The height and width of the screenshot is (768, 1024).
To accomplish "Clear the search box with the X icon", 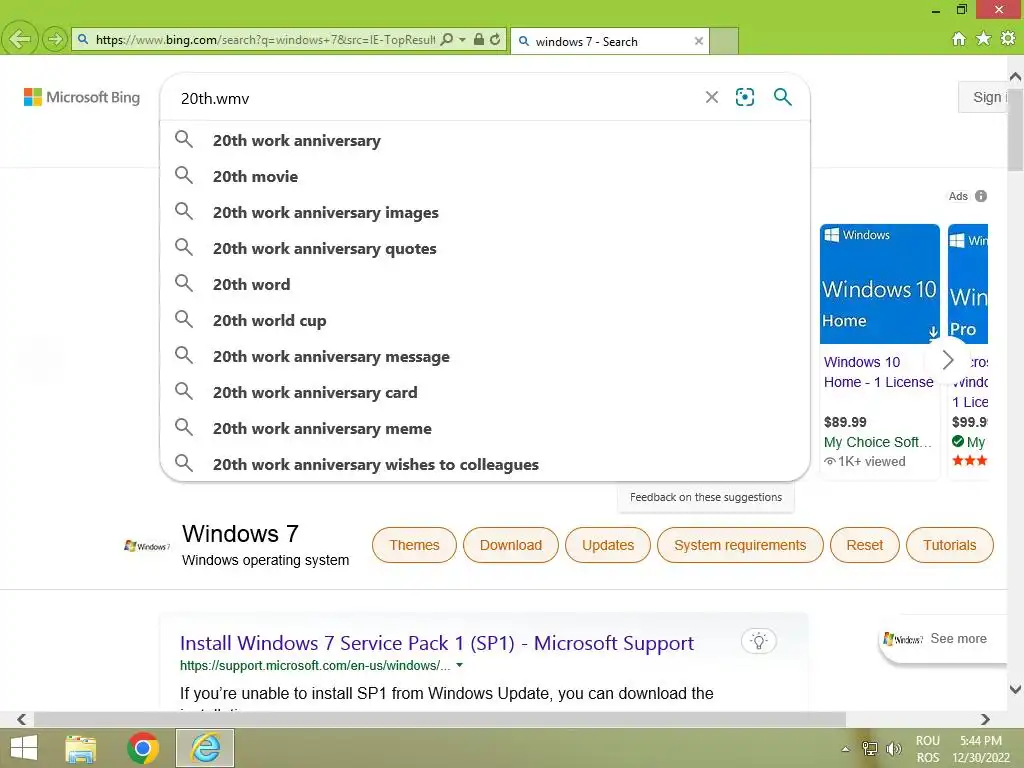I will coord(712,97).
